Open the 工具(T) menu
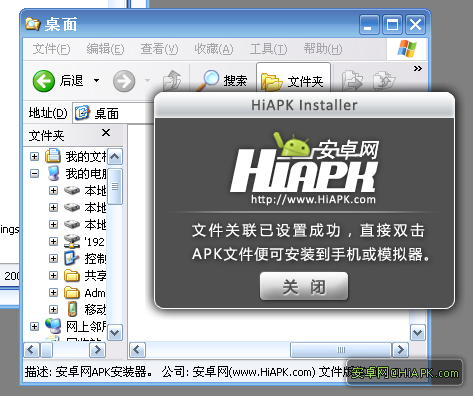The height and width of the screenshot is (396, 473). pos(268,49)
